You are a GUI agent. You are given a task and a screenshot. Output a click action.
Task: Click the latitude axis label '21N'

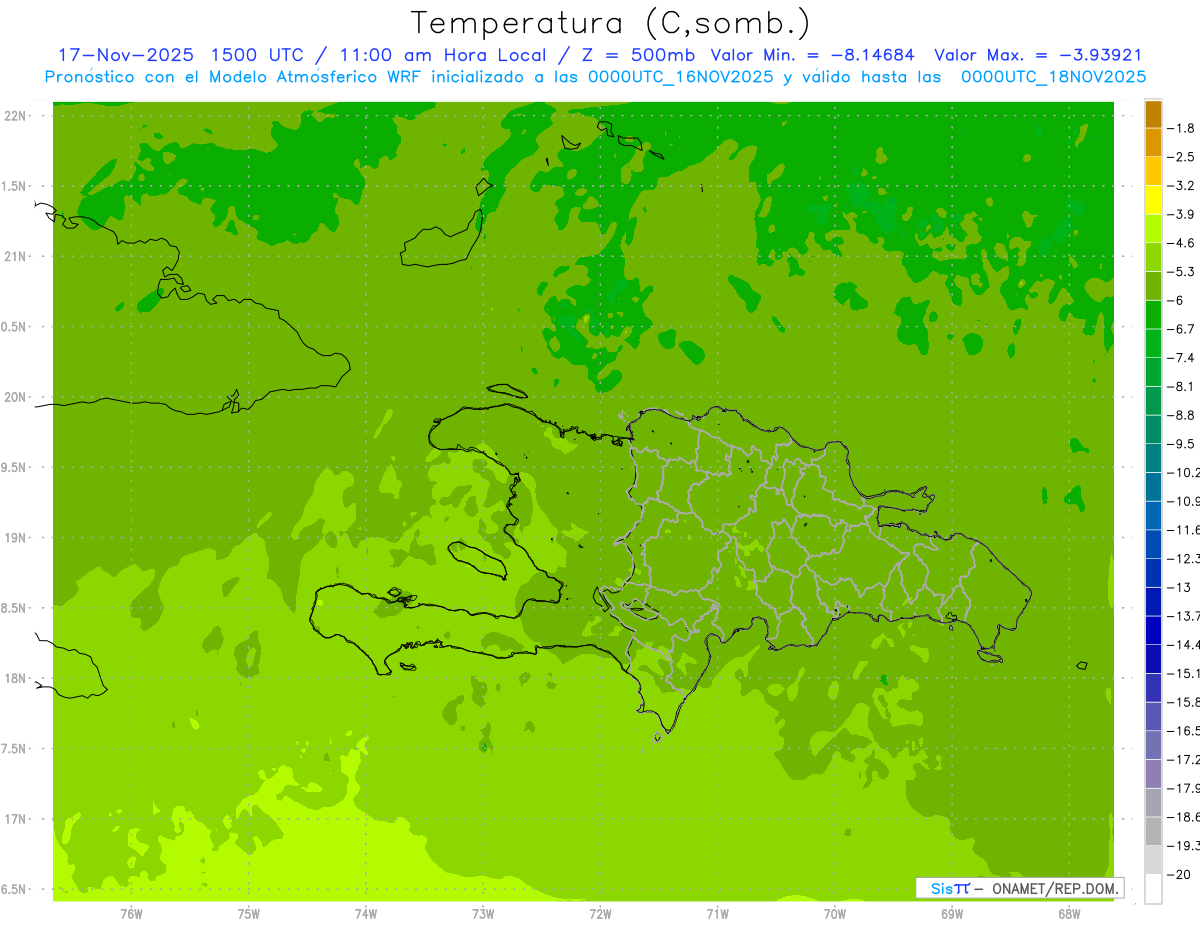(x=14, y=256)
